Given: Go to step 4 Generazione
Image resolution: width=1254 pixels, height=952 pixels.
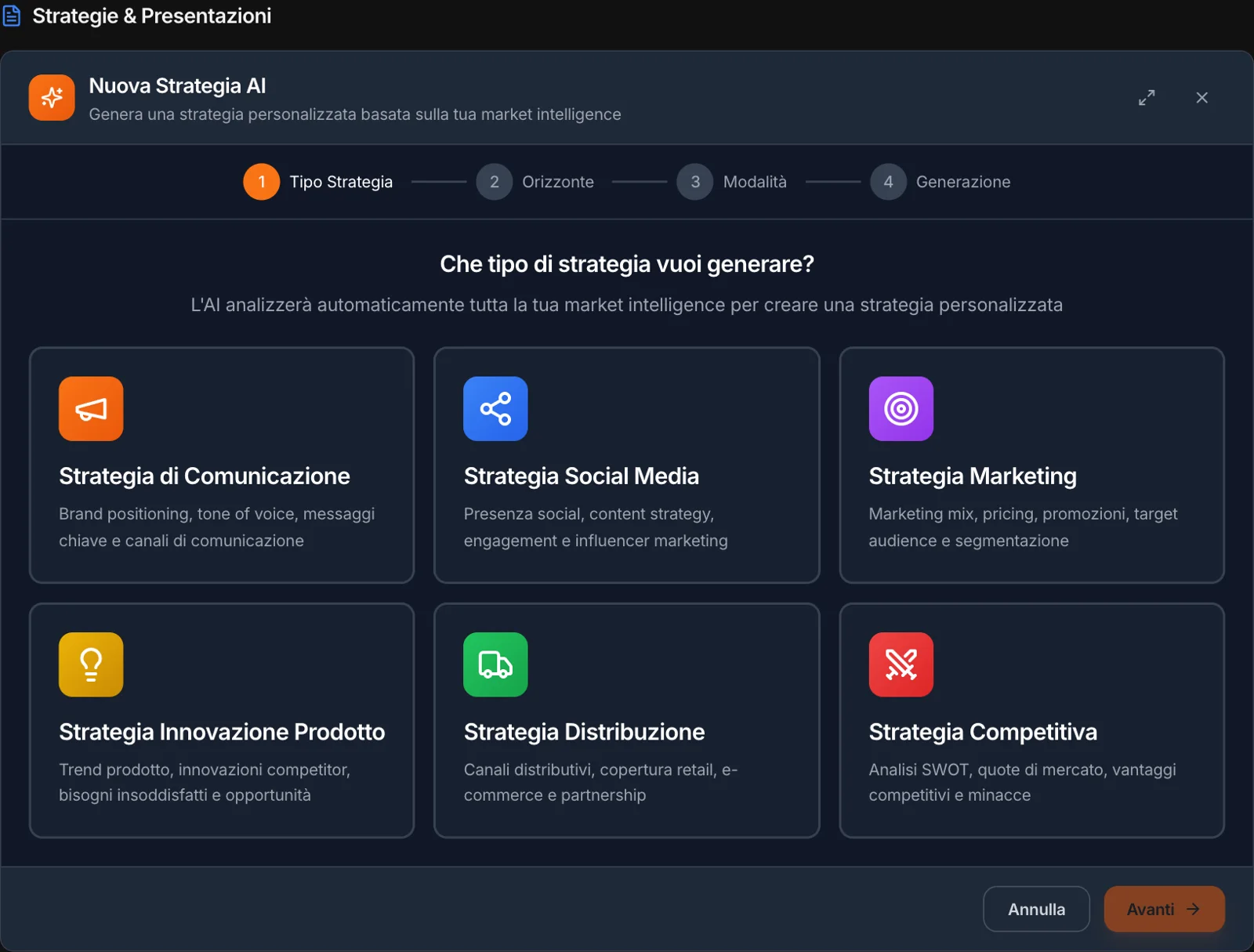Looking at the screenshot, I should tap(940, 182).
